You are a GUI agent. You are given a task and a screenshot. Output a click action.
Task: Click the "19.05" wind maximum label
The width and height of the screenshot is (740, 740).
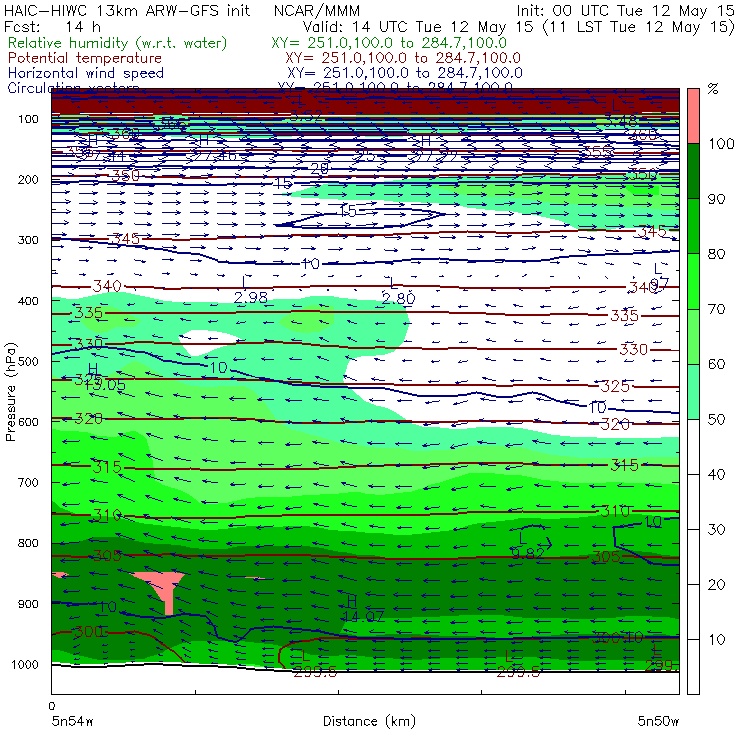[105, 385]
